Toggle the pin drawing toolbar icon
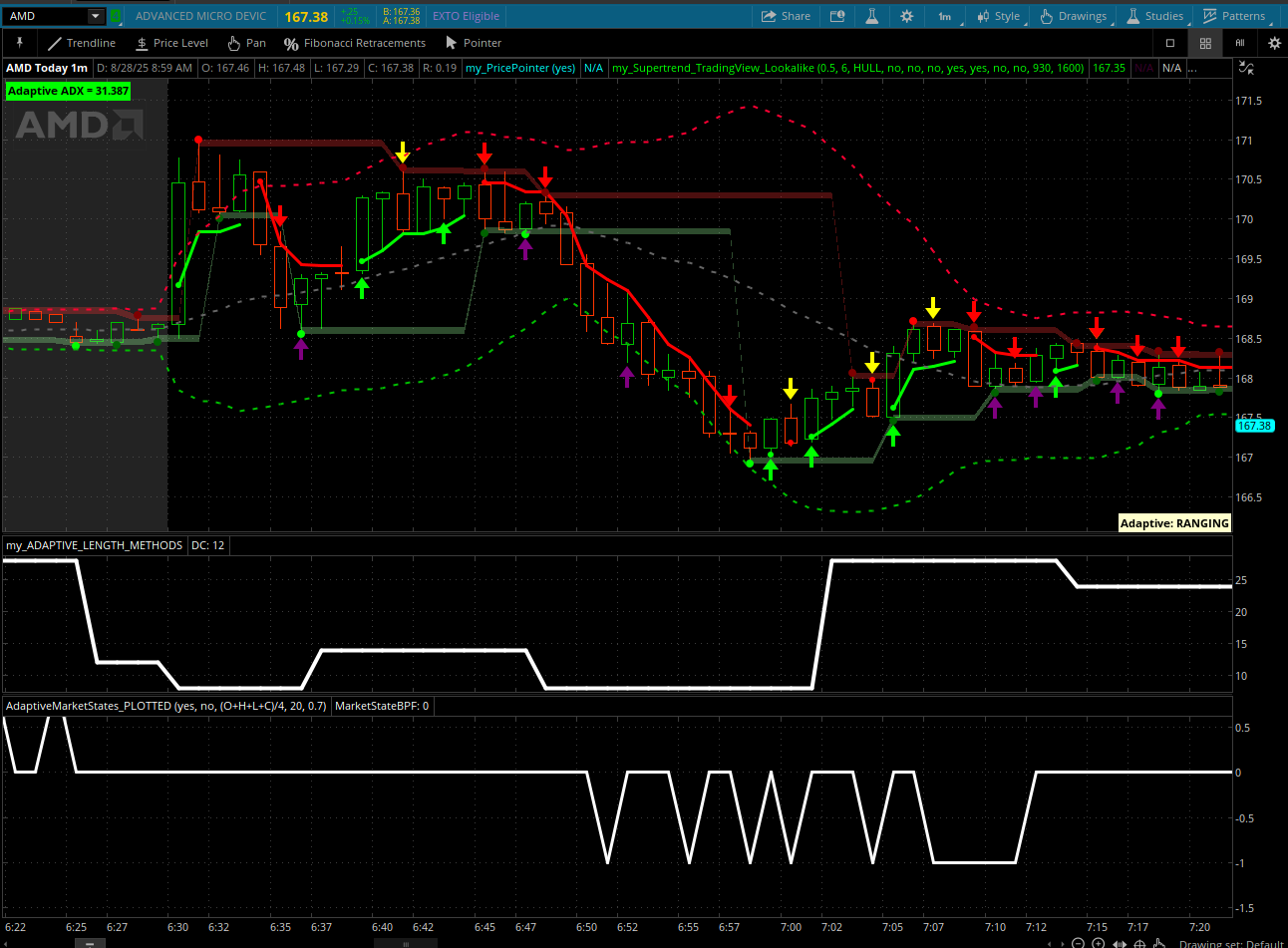Viewport: 1288px width, 948px height. pyautogui.click(x=19, y=43)
